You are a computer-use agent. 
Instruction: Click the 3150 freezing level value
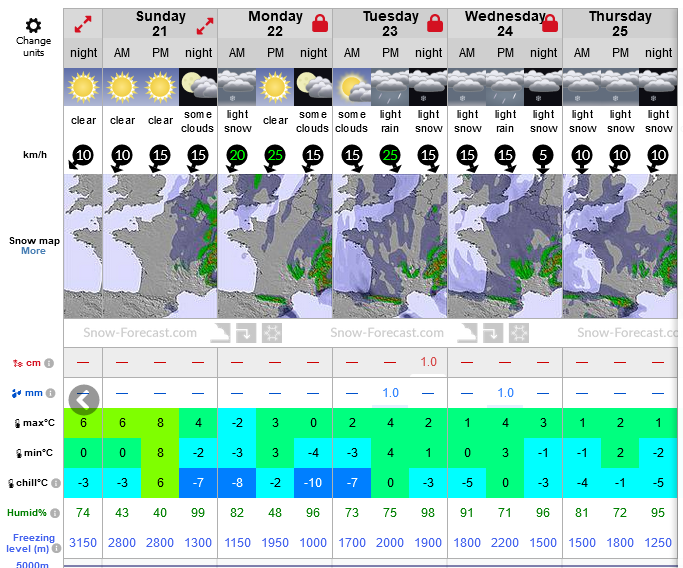point(83,543)
